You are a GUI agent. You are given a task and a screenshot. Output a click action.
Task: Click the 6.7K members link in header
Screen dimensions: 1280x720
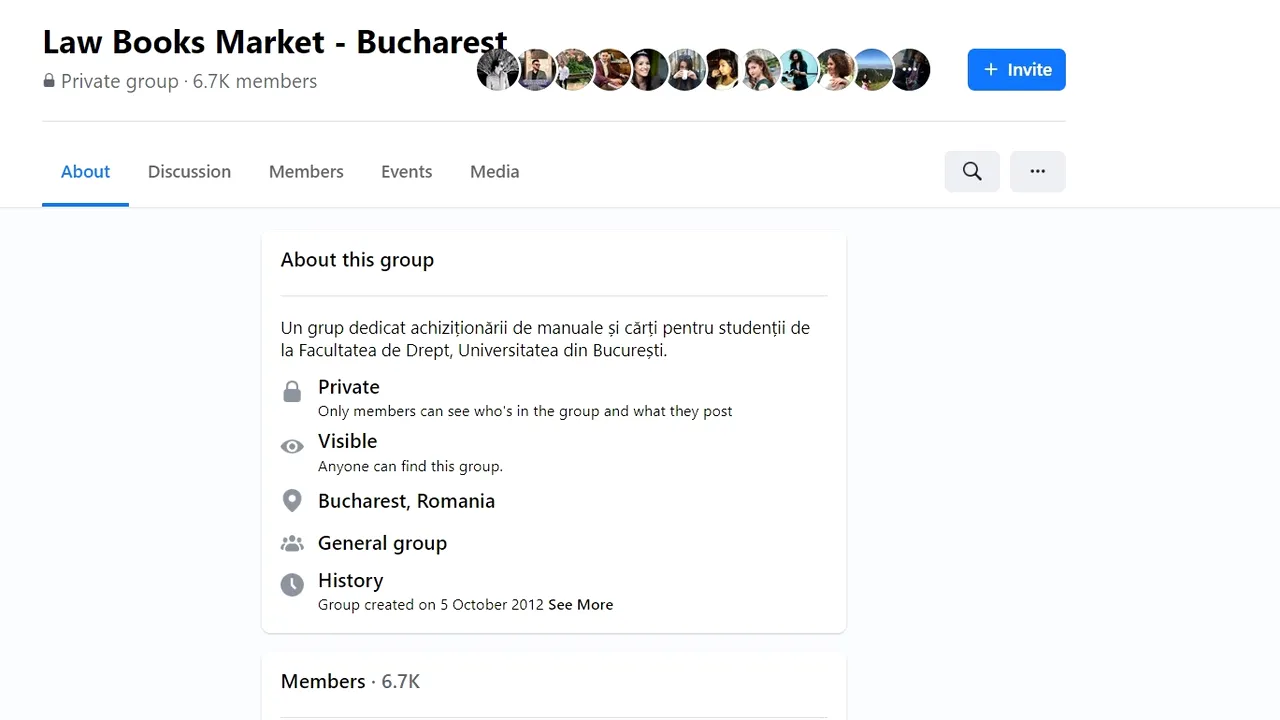pos(255,82)
